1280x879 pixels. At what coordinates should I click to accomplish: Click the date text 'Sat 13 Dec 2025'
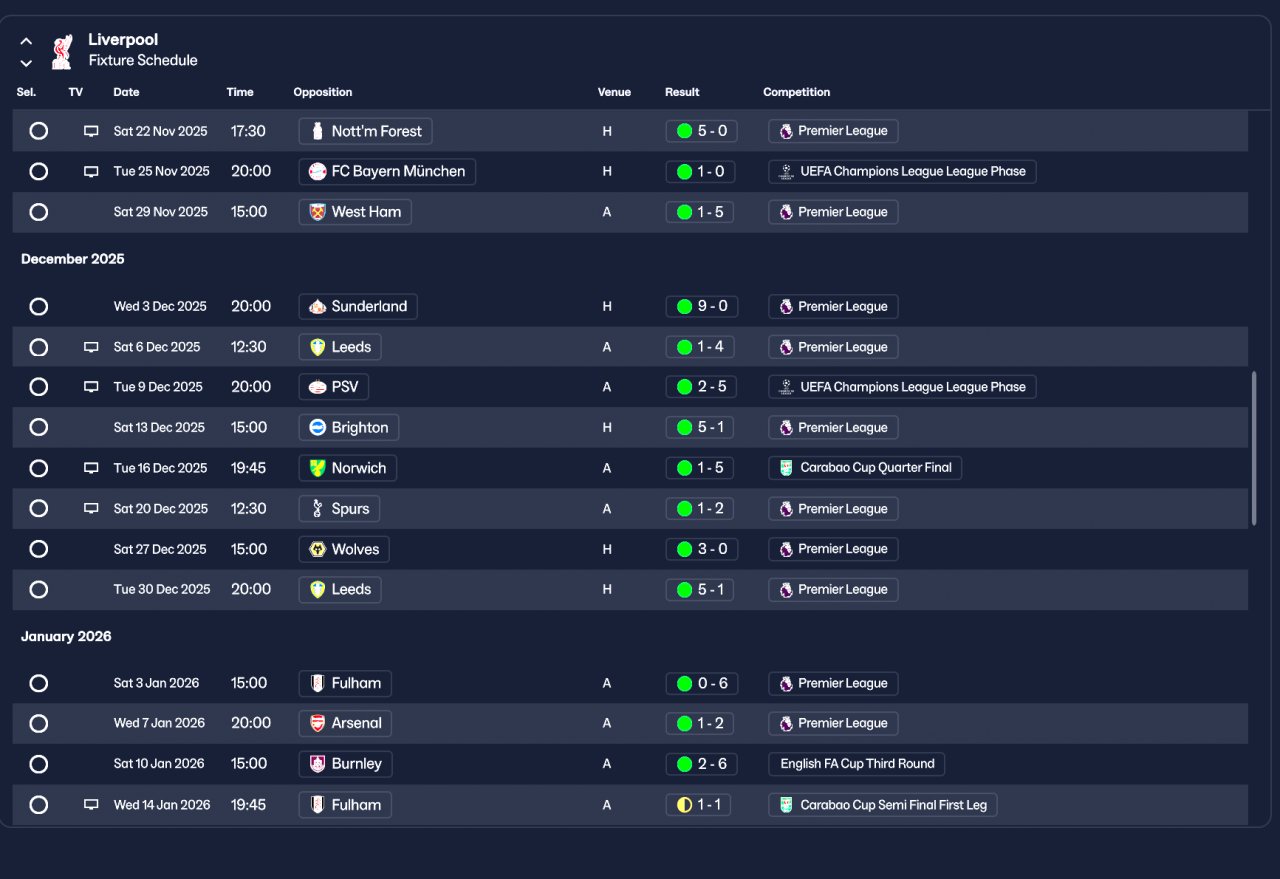pos(159,427)
